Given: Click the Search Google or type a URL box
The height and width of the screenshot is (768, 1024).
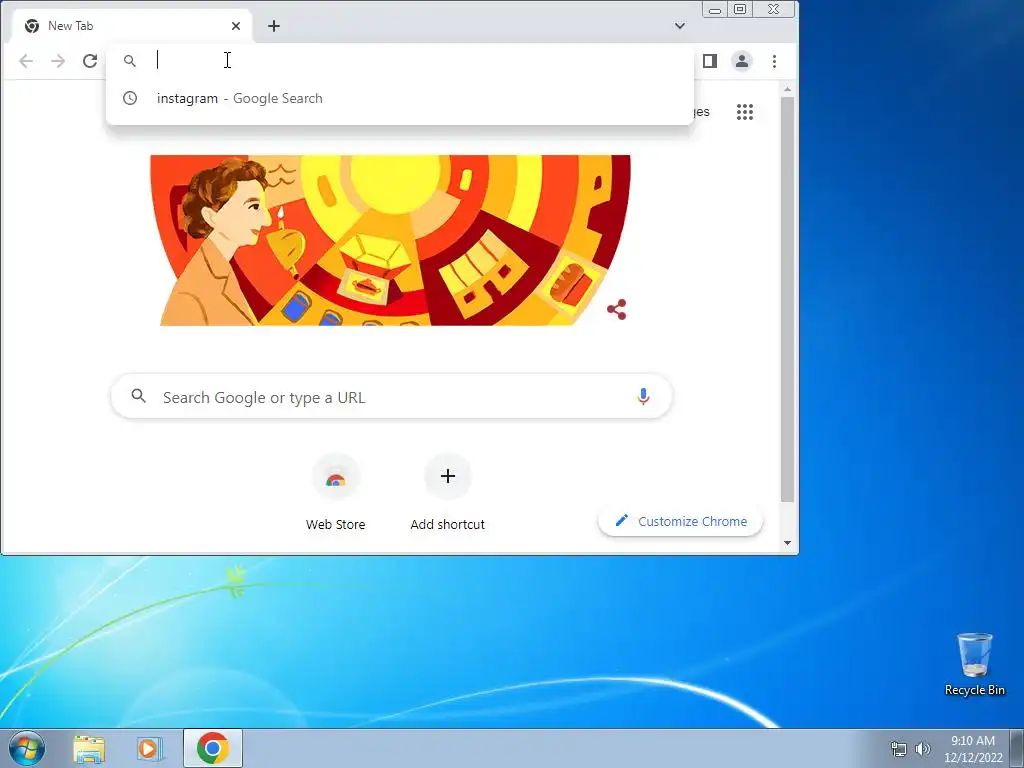Looking at the screenshot, I should pos(392,397).
